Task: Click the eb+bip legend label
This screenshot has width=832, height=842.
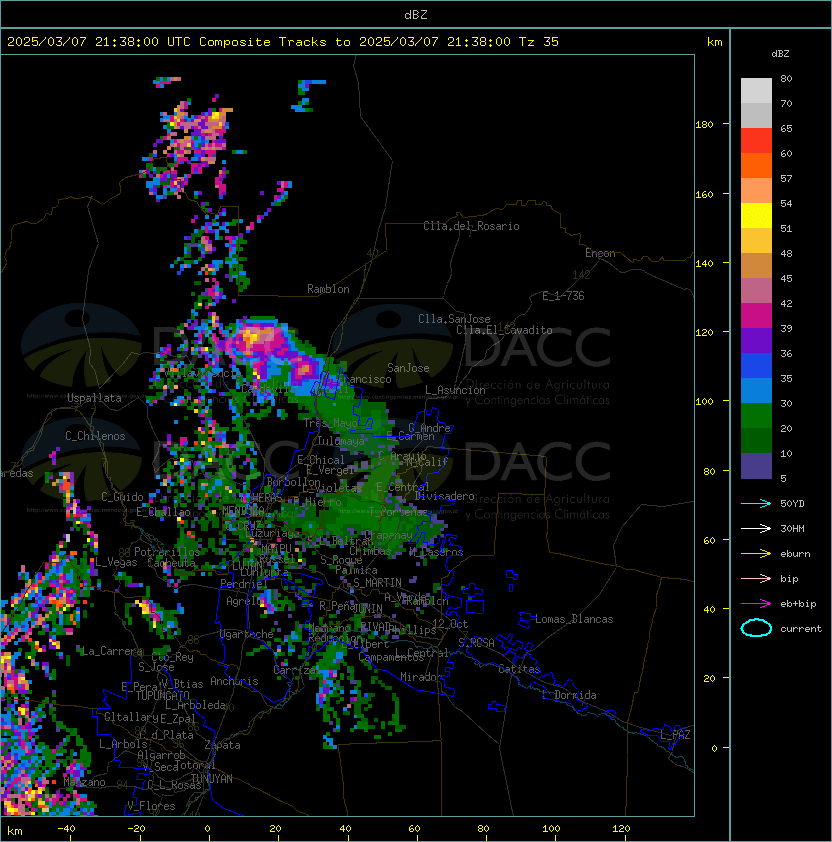Action: pyautogui.click(x=798, y=604)
